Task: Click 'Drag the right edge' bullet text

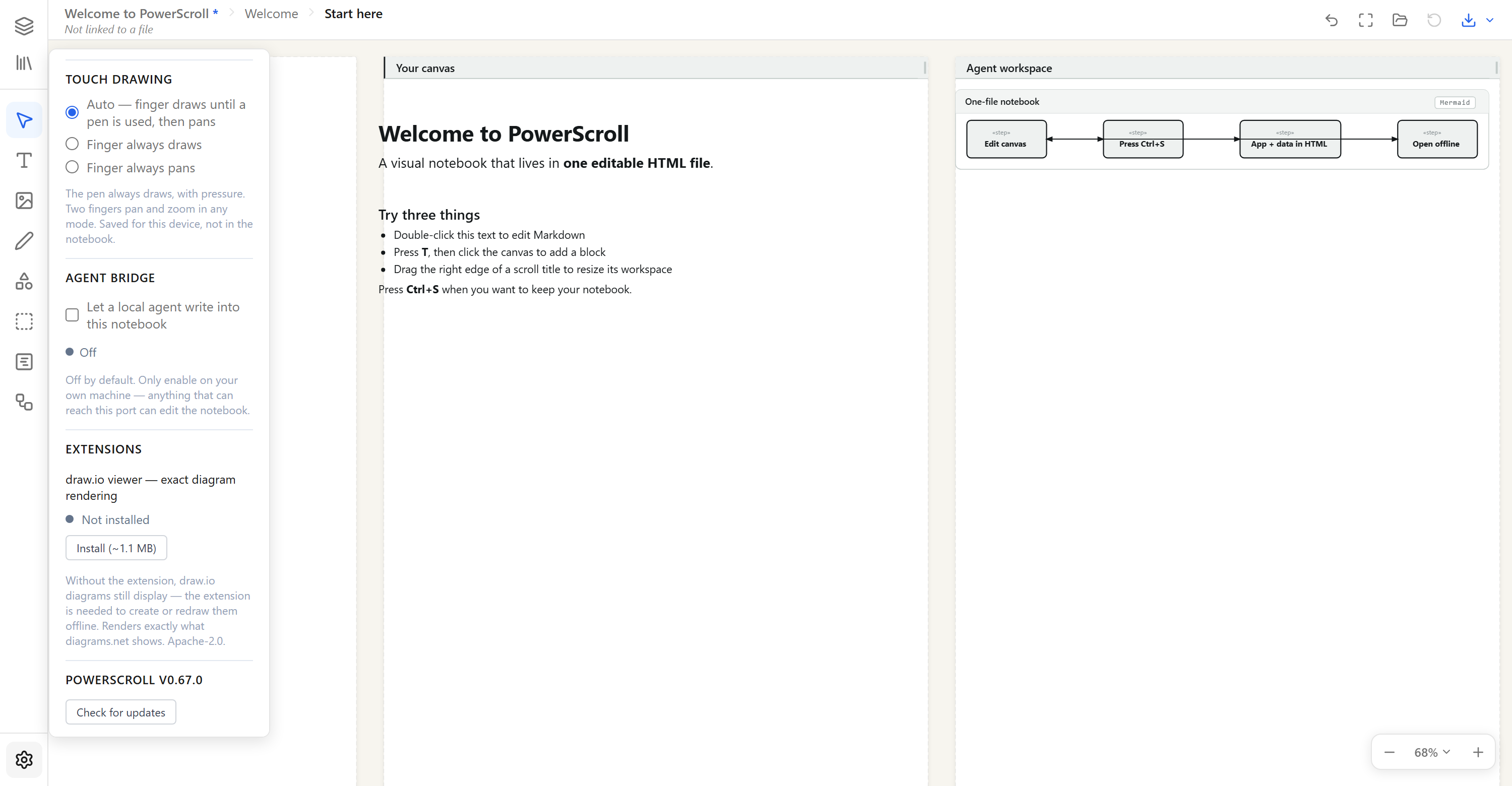Action: tap(532, 269)
